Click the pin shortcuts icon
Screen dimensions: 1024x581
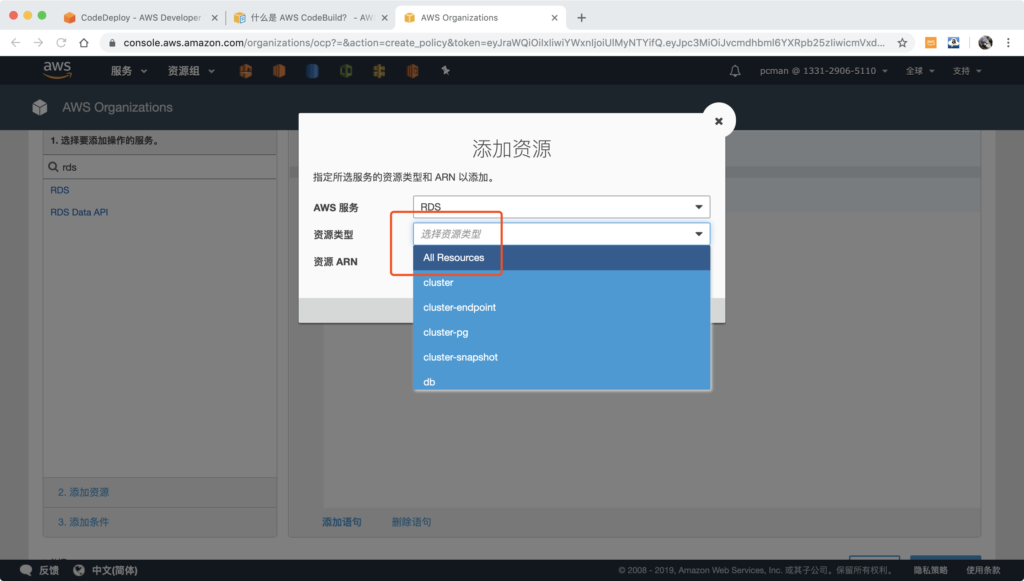point(445,70)
